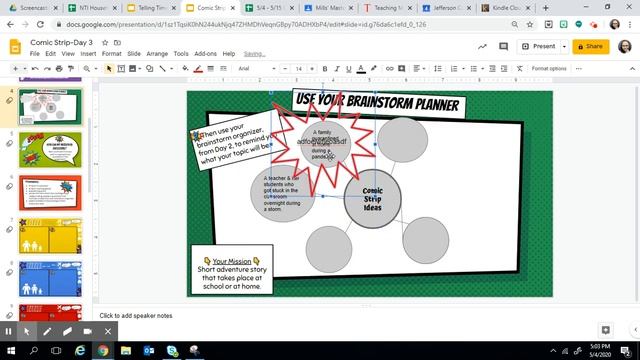
Task: Select the Paint format tool
Action: tap(71, 69)
